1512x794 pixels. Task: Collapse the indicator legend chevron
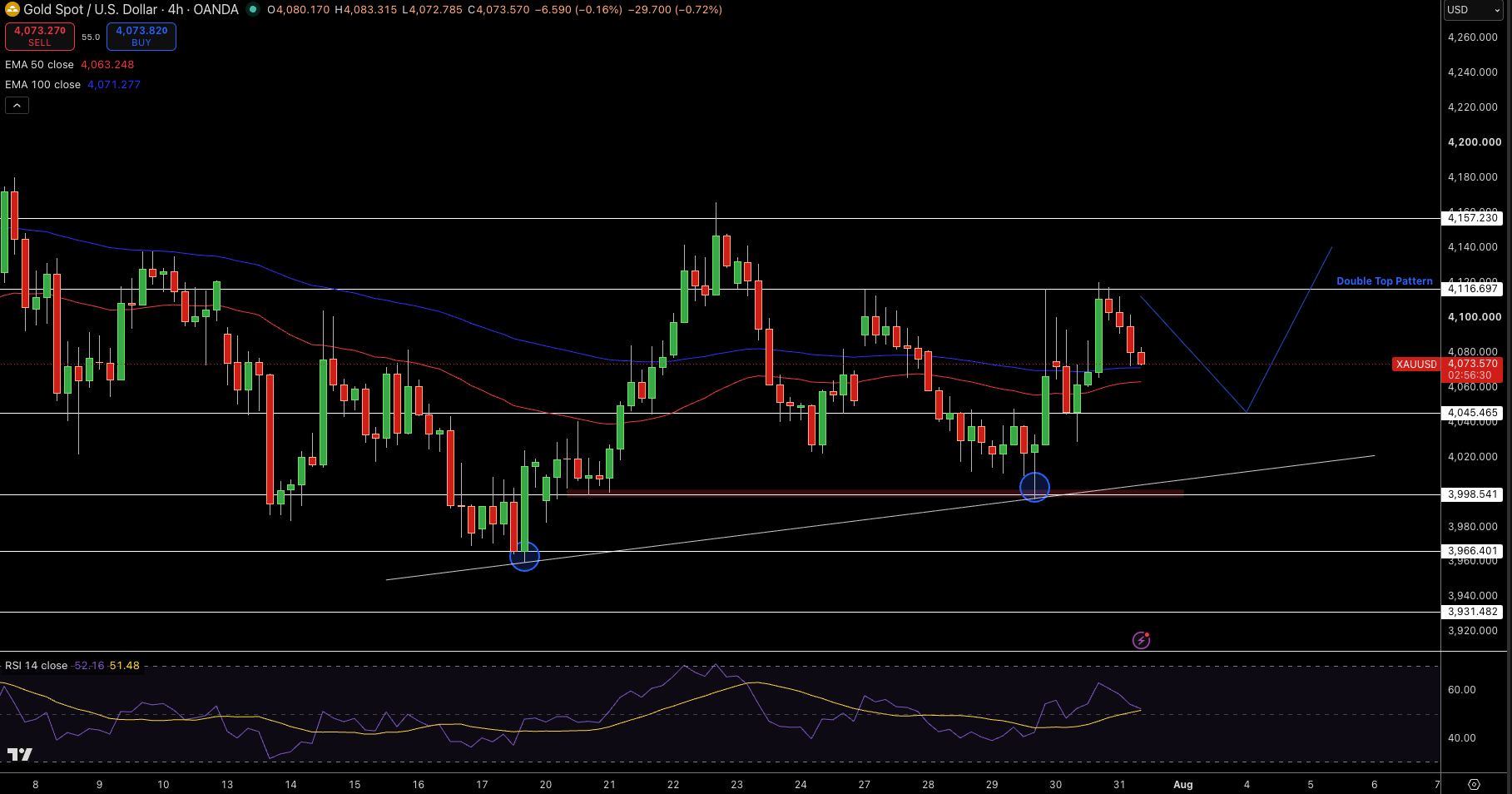coord(17,106)
